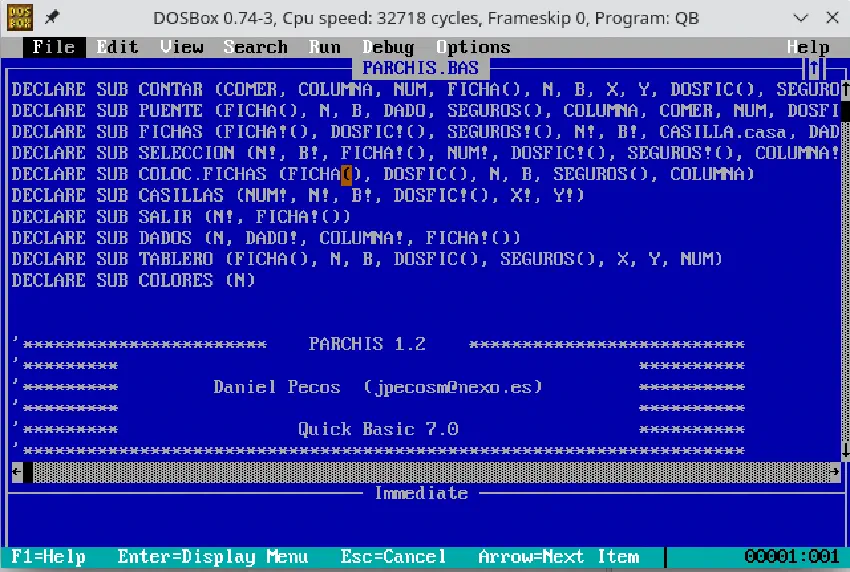Click the vertical scrollbar thumb

845,111
